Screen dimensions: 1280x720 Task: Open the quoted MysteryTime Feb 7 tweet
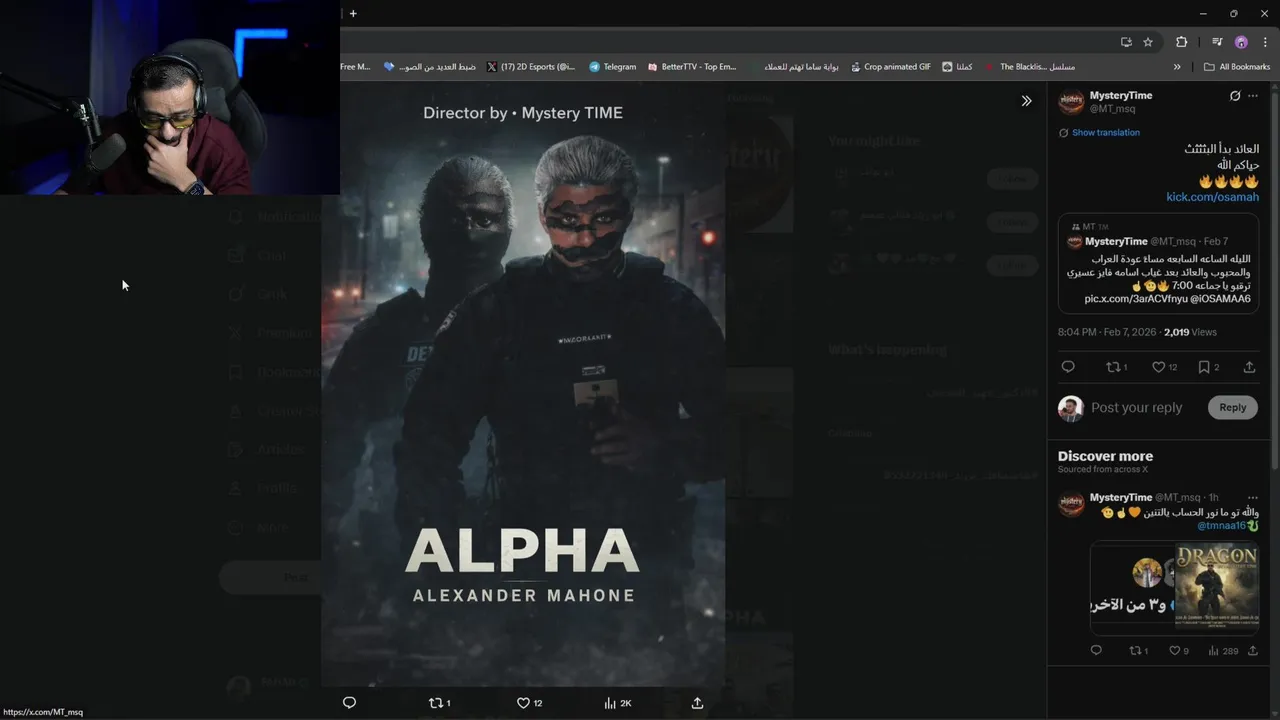1158,264
